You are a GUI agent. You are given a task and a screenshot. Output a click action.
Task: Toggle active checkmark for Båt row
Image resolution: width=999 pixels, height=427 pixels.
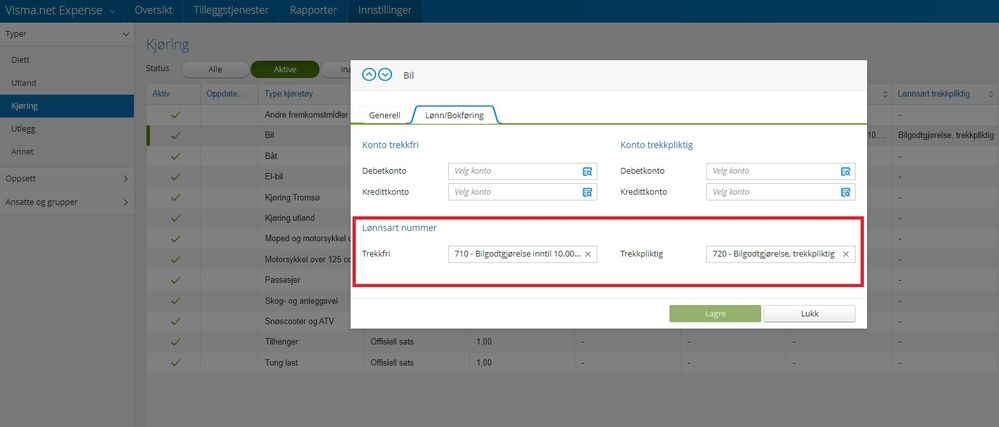coord(176,156)
